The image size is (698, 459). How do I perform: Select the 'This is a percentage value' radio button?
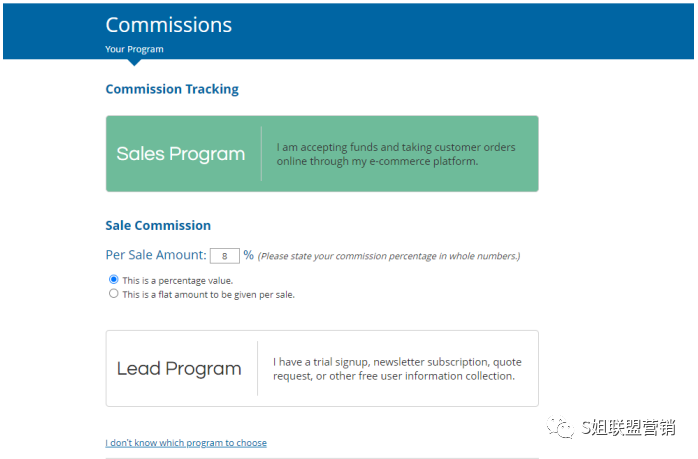pos(113,279)
